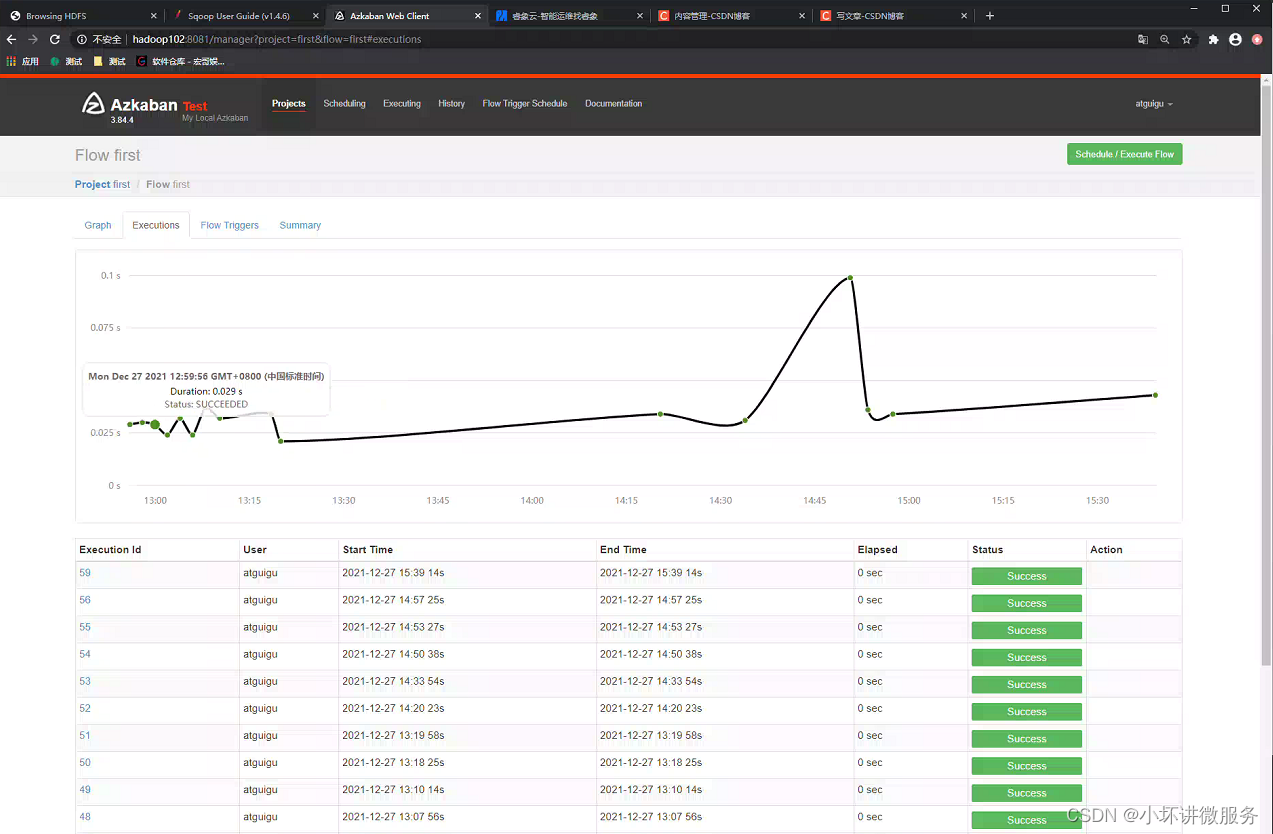1273x834 pixels.
Task: Open execution id 56 link
Action: click(85, 600)
